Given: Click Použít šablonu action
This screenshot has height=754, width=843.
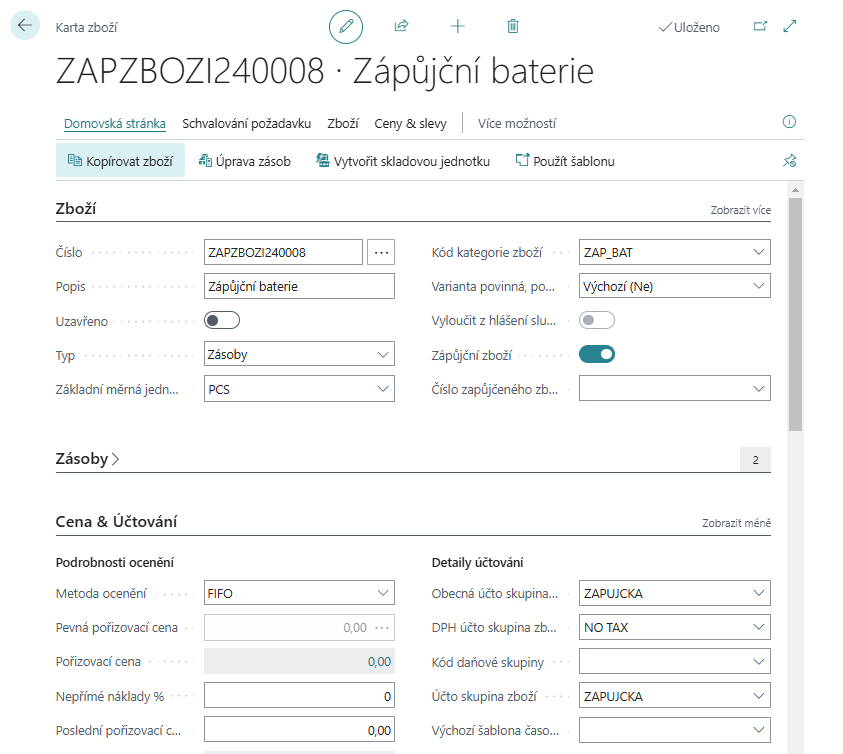Looking at the screenshot, I should [565, 161].
